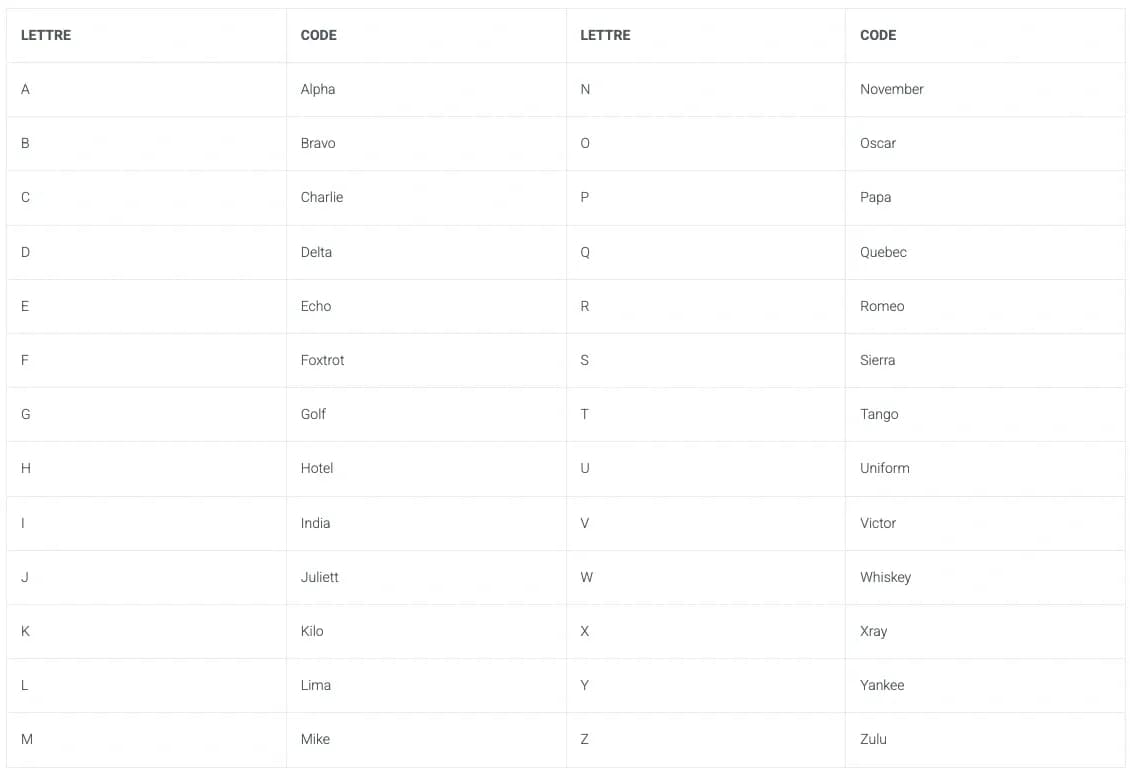Click the November cell
Image resolution: width=1130 pixels, height=775 pixels.
pos(891,89)
